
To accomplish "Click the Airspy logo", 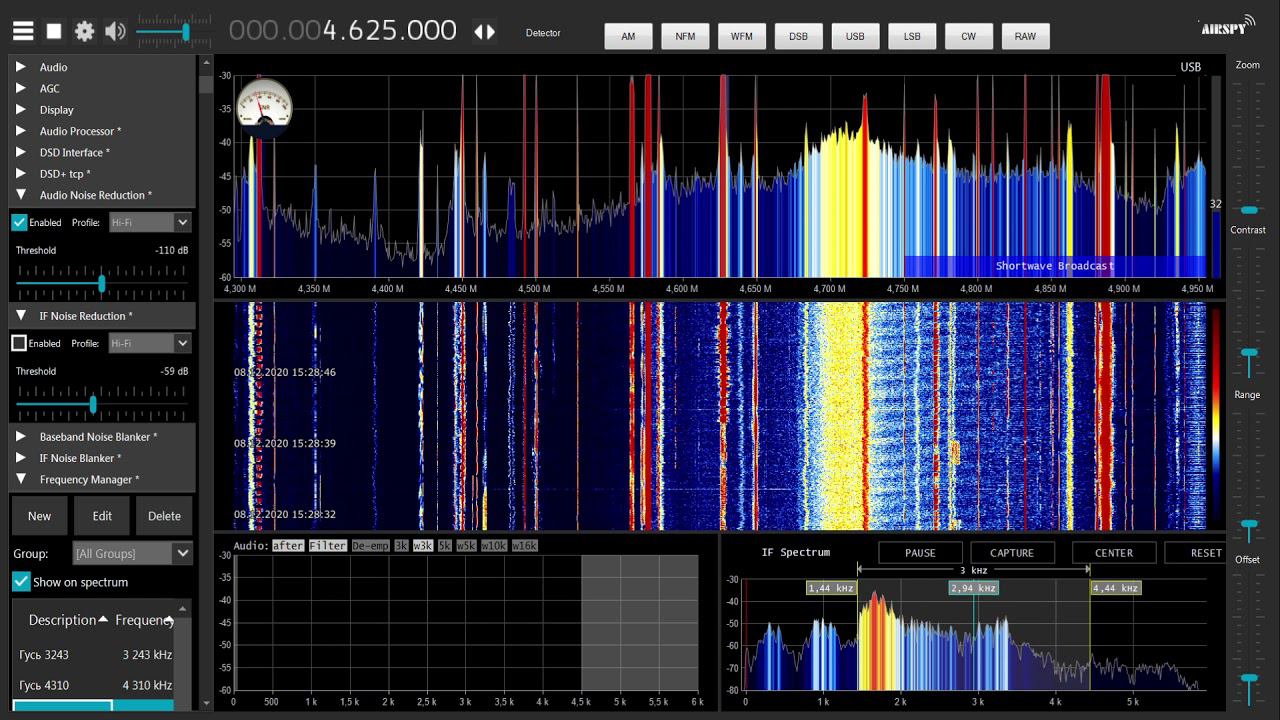I will click(1223, 27).
